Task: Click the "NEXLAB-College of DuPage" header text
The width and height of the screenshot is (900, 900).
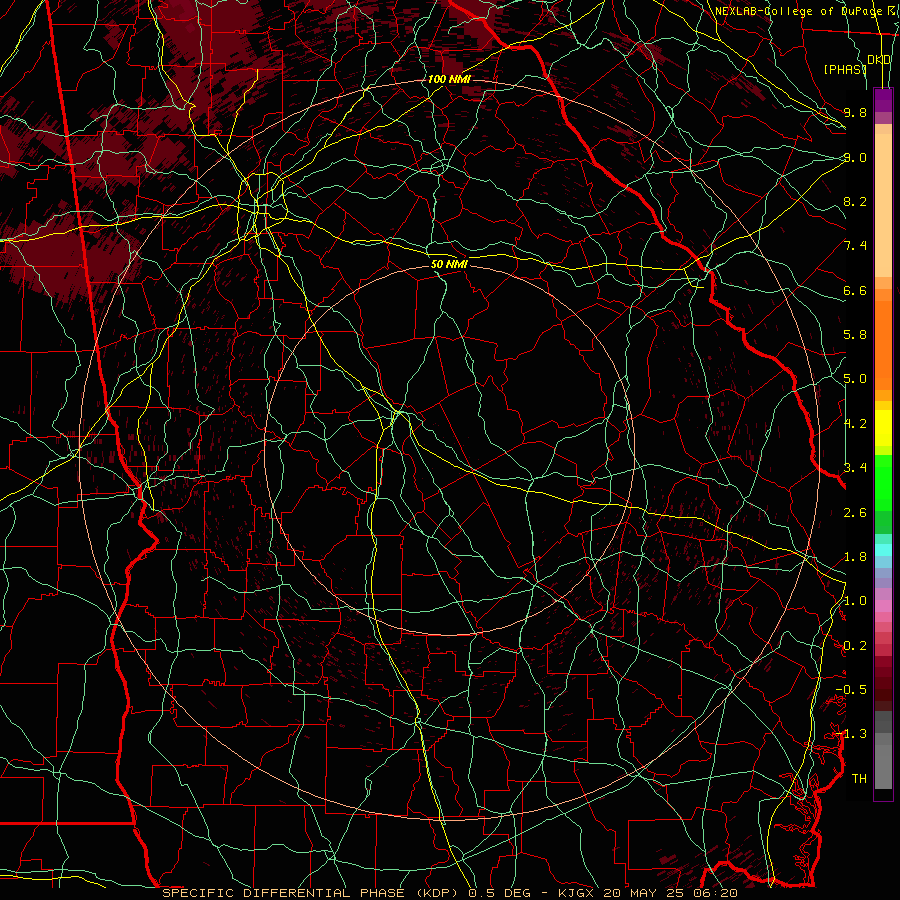Action: click(x=800, y=11)
